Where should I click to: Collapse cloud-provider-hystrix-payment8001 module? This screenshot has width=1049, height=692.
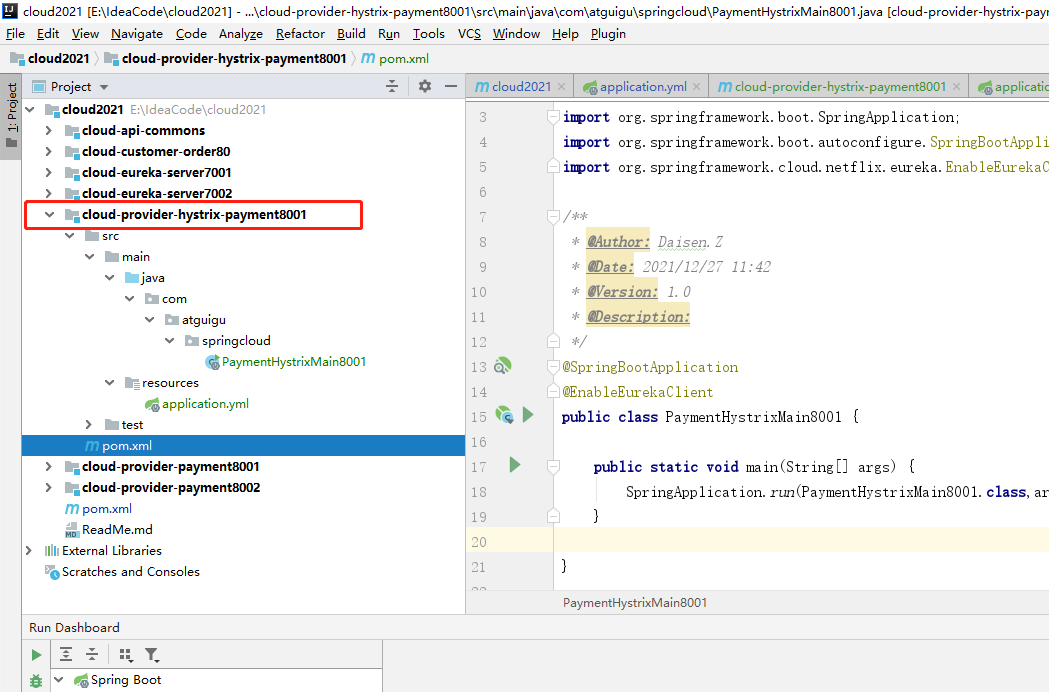(49, 214)
